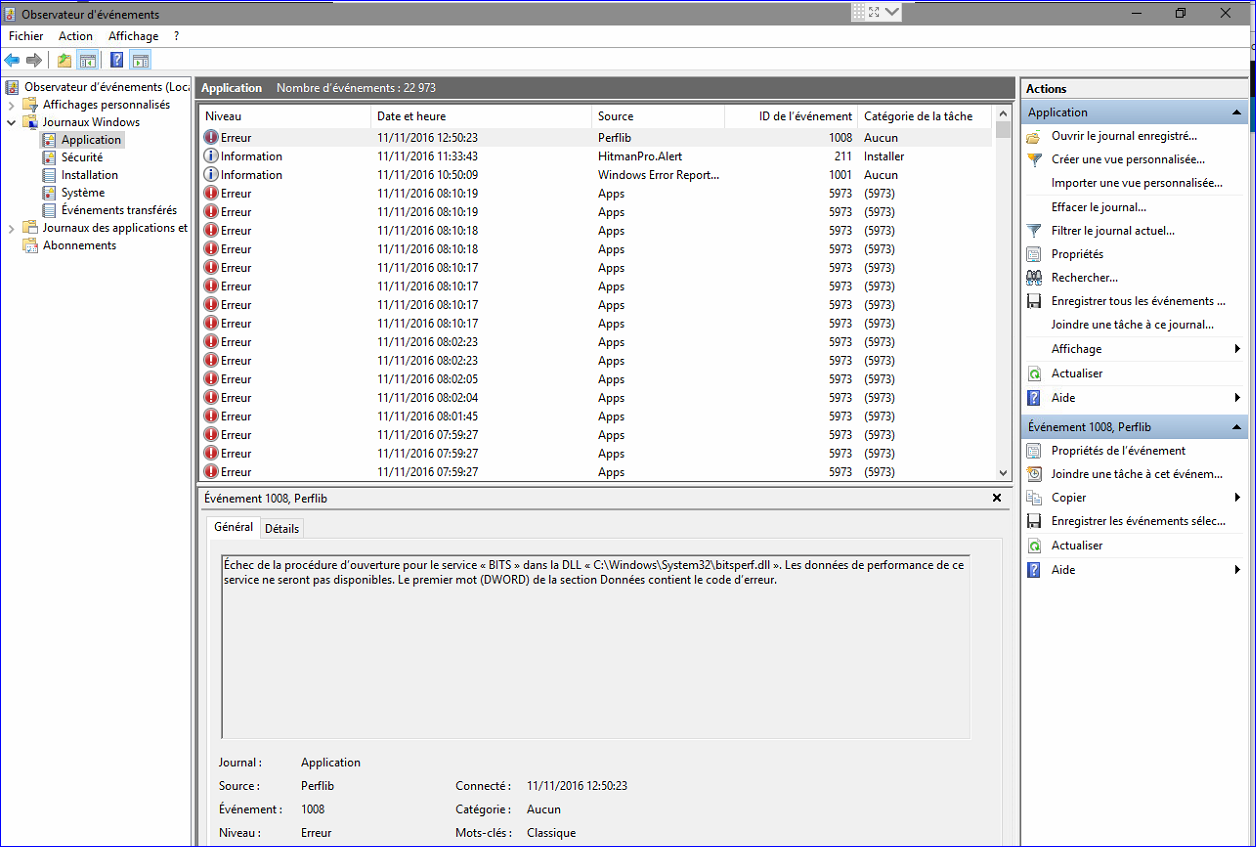Open the lower Aide submenu arrow
The image size is (1256, 847).
1238,570
